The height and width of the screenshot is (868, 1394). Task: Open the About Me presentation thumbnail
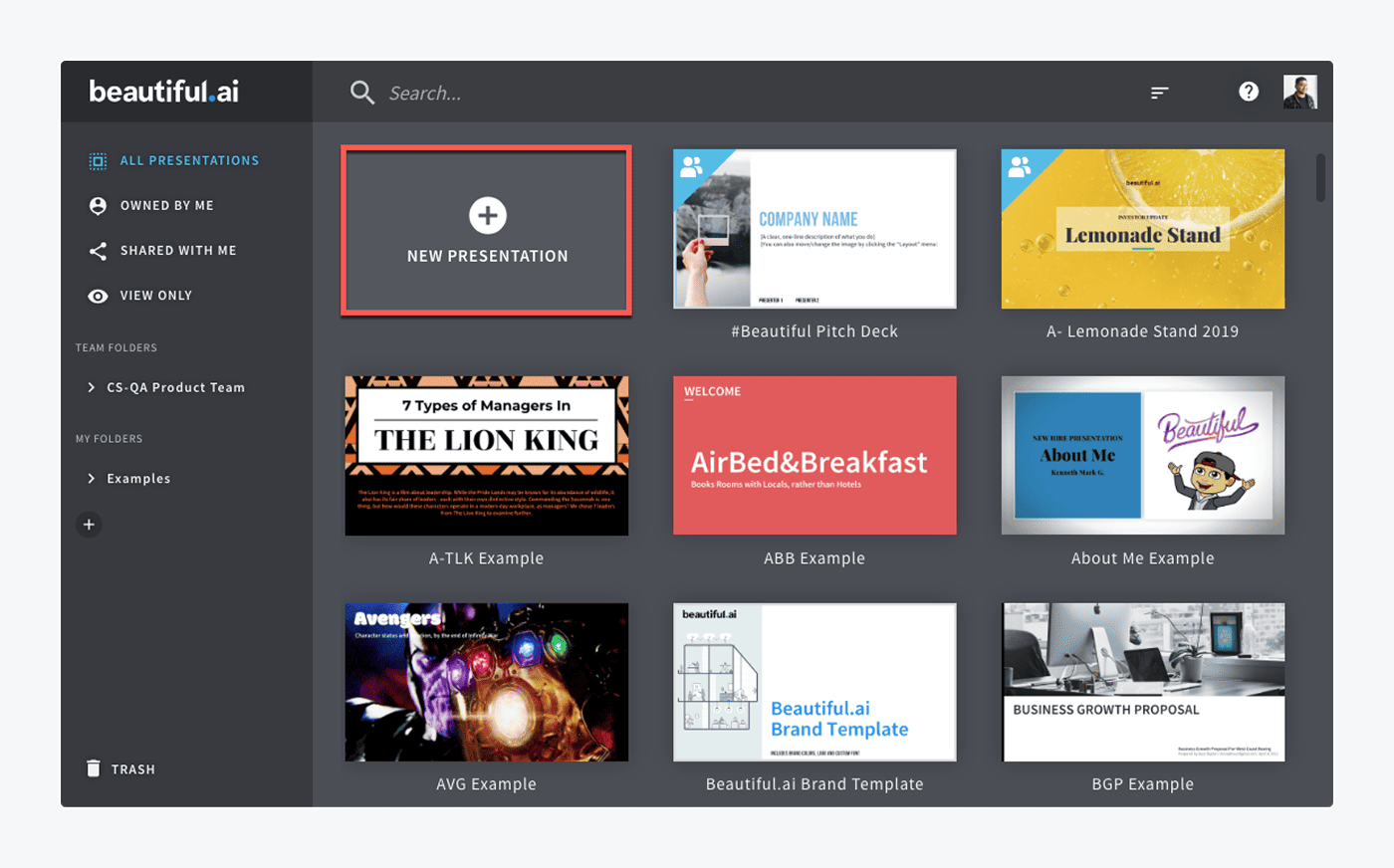(1143, 456)
